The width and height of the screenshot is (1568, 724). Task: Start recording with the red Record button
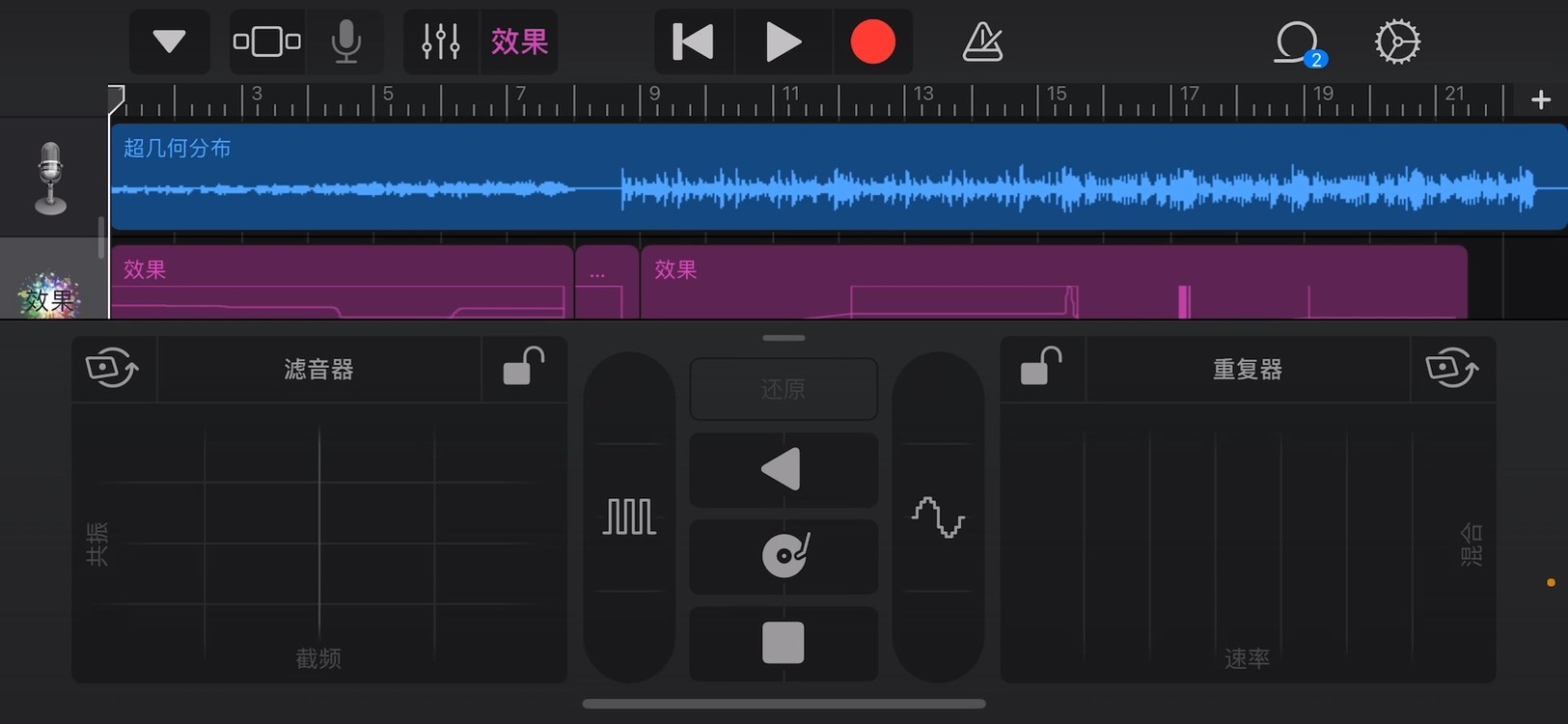872,42
